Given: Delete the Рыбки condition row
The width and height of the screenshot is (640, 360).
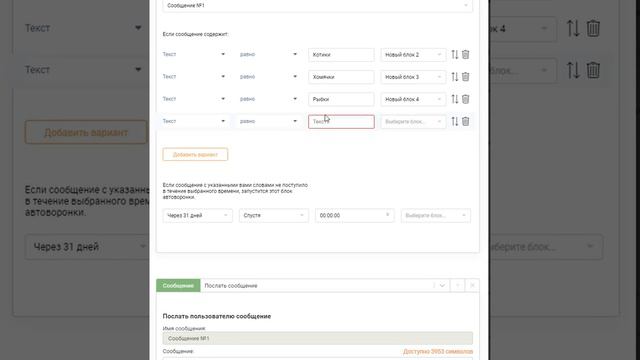Looking at the screenshot, I should coord(465,99).
